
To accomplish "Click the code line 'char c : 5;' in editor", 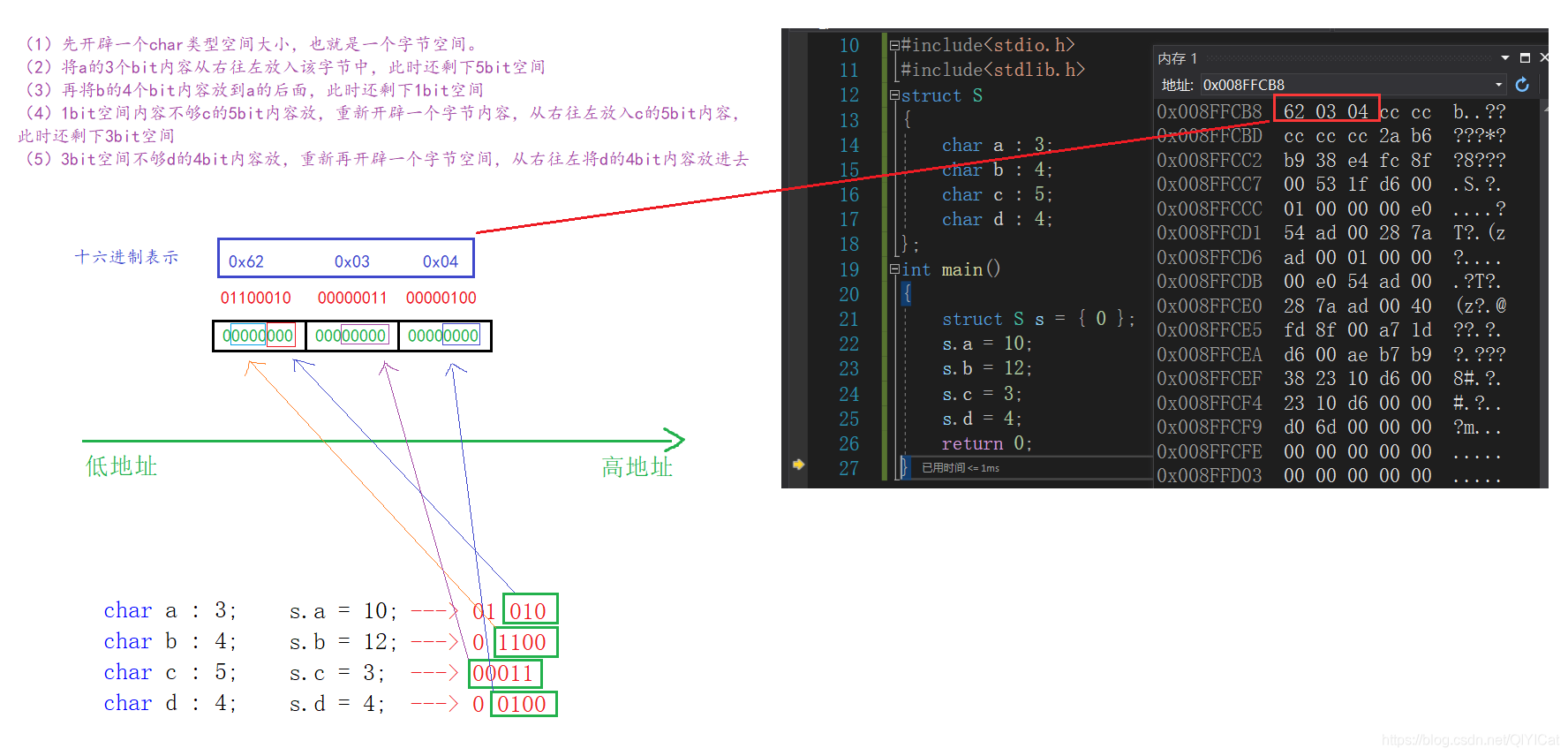I will tap(997, 194).
